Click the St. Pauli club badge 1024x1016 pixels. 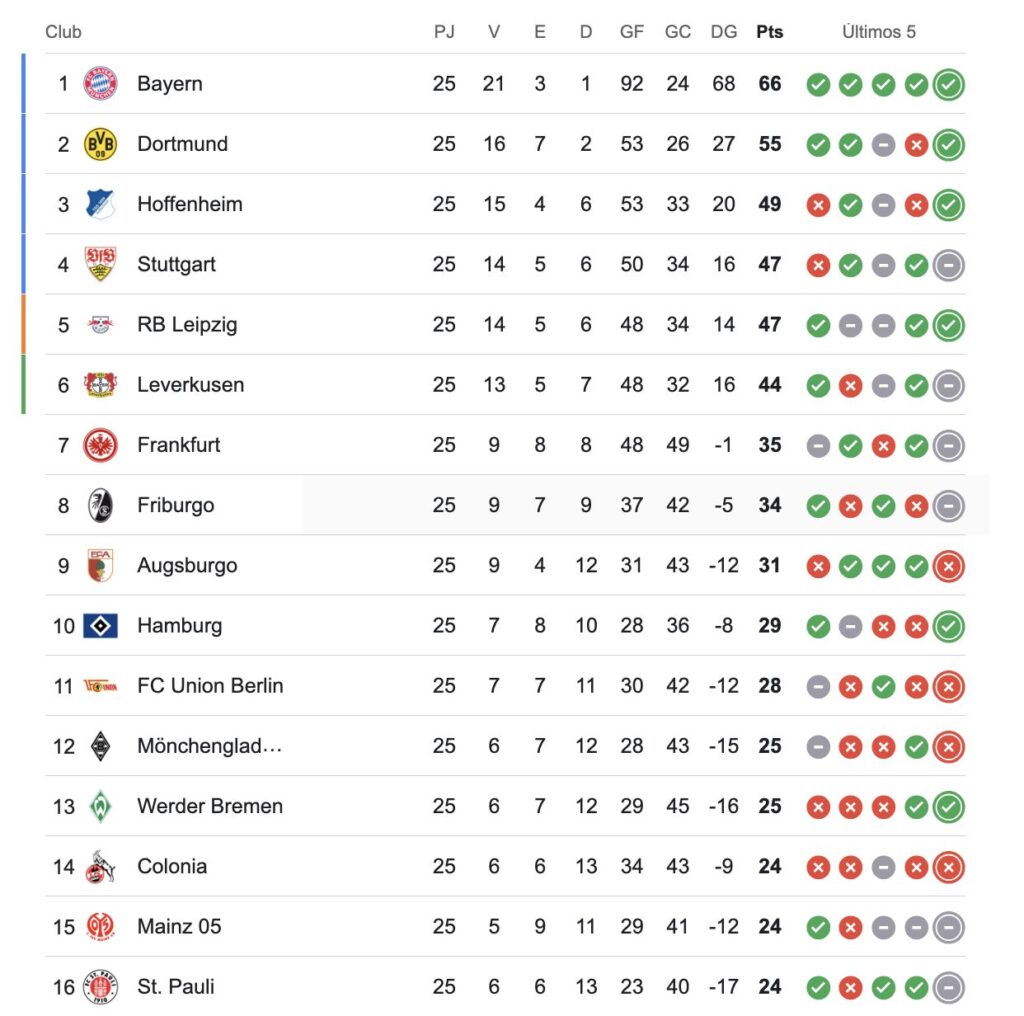(100, 987)
